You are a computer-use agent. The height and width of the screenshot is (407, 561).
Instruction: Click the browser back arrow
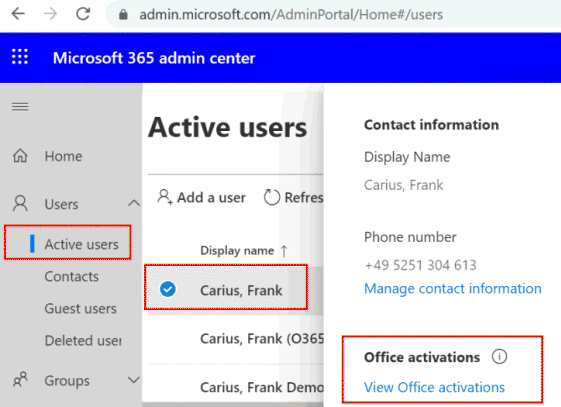pos(18,14)
